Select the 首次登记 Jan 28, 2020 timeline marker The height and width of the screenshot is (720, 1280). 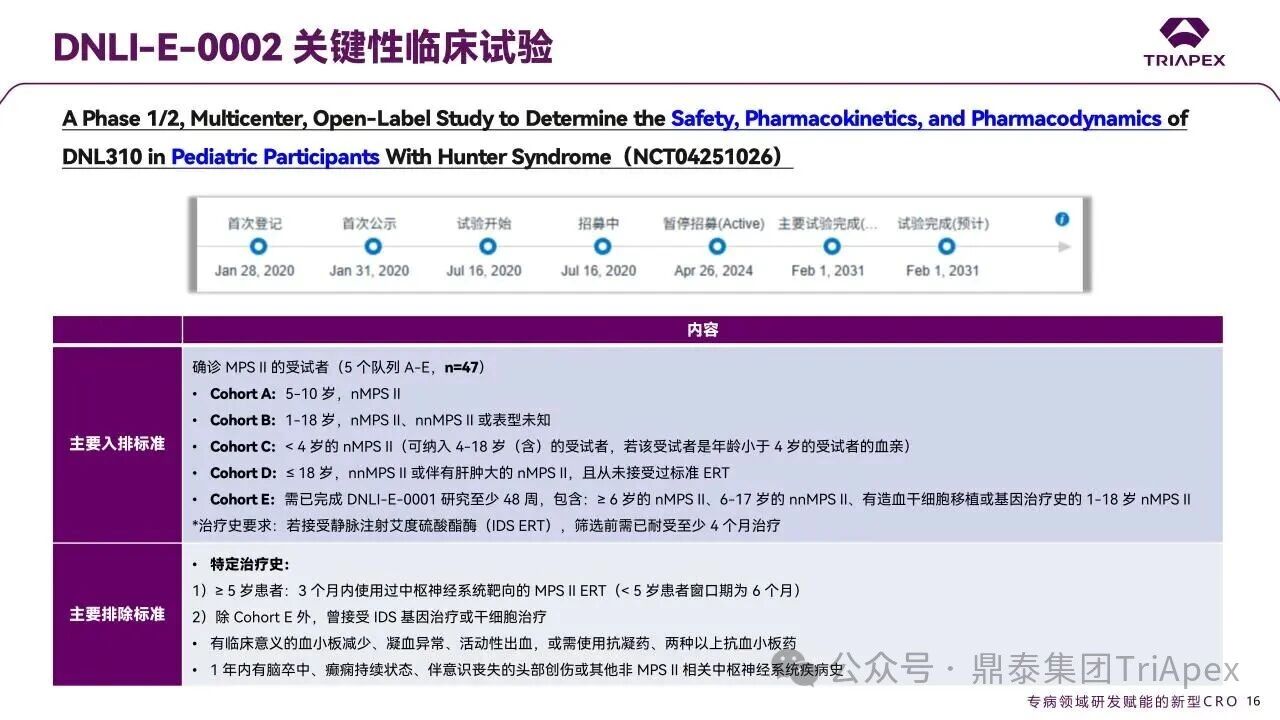coord(258,246)
